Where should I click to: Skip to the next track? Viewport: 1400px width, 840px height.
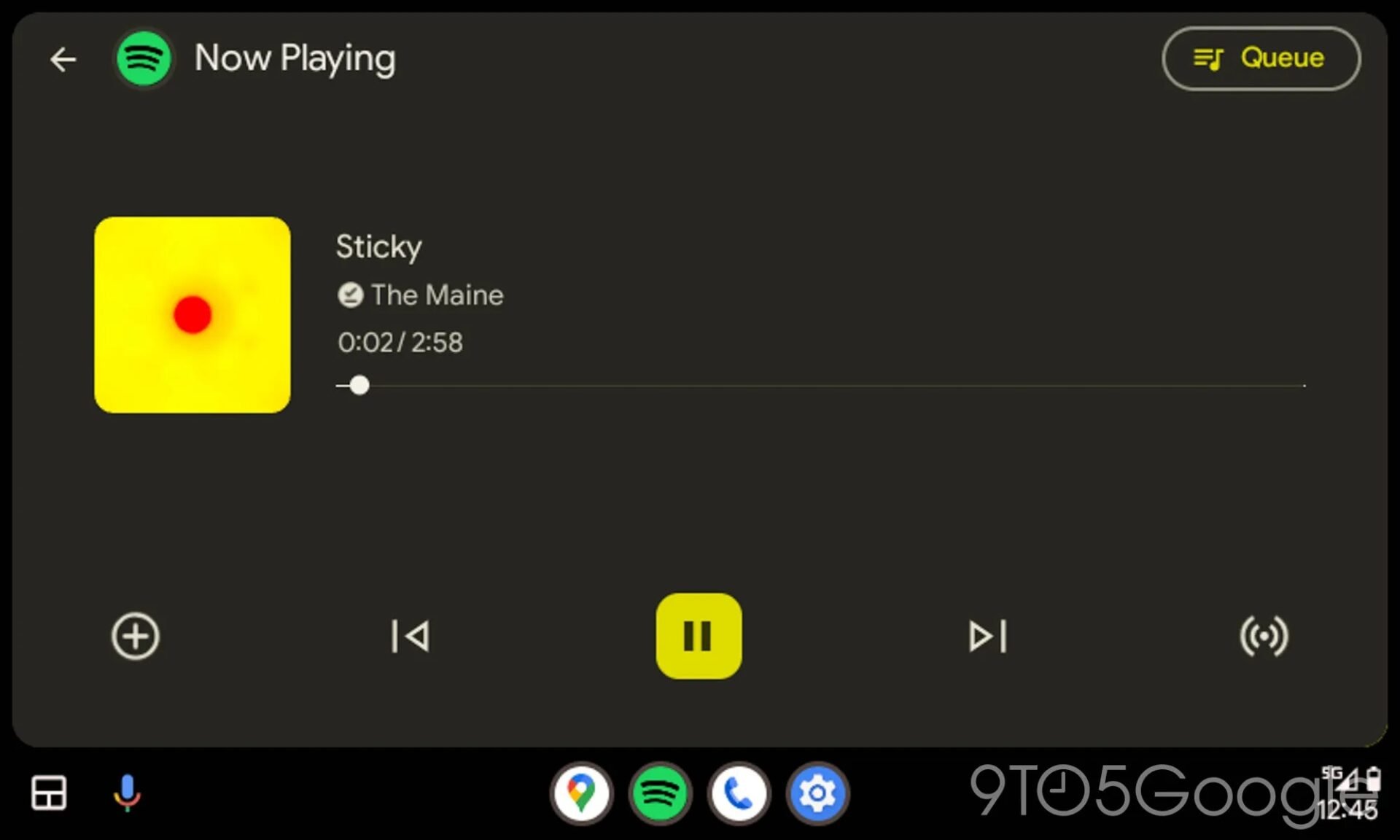click(x=986, y=636)
